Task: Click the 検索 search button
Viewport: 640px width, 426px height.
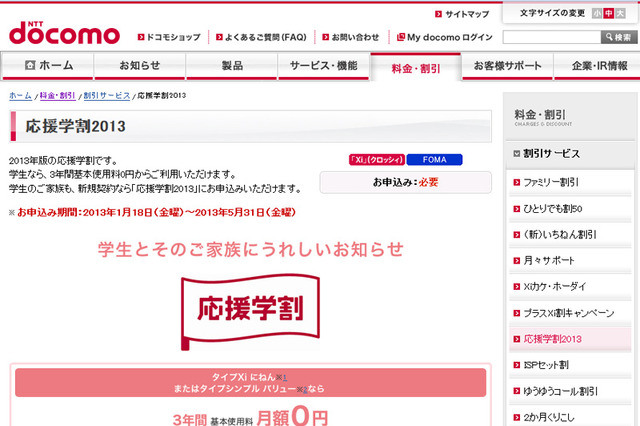Action: point(619,37)
